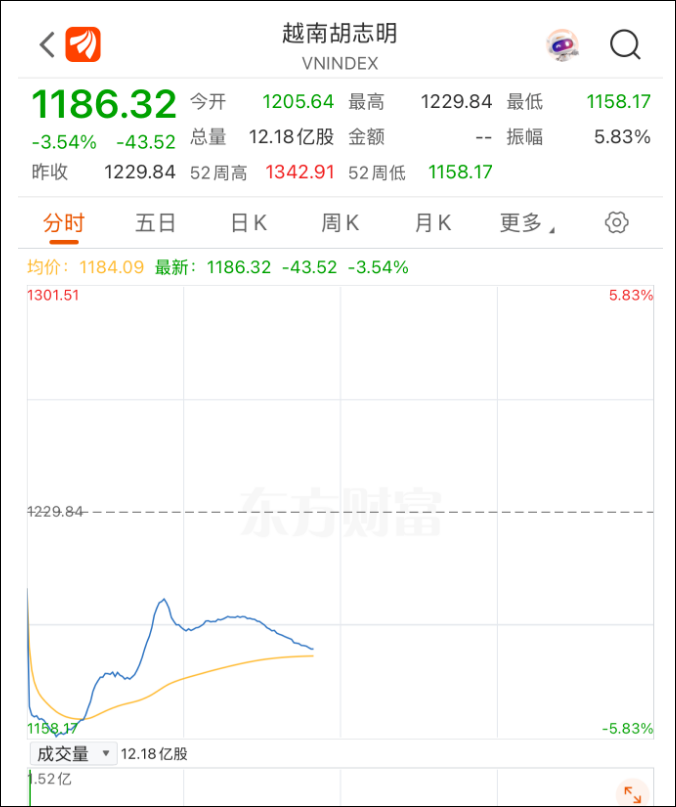Click the orange Eastmoney app logo

[x=84, y=44]
